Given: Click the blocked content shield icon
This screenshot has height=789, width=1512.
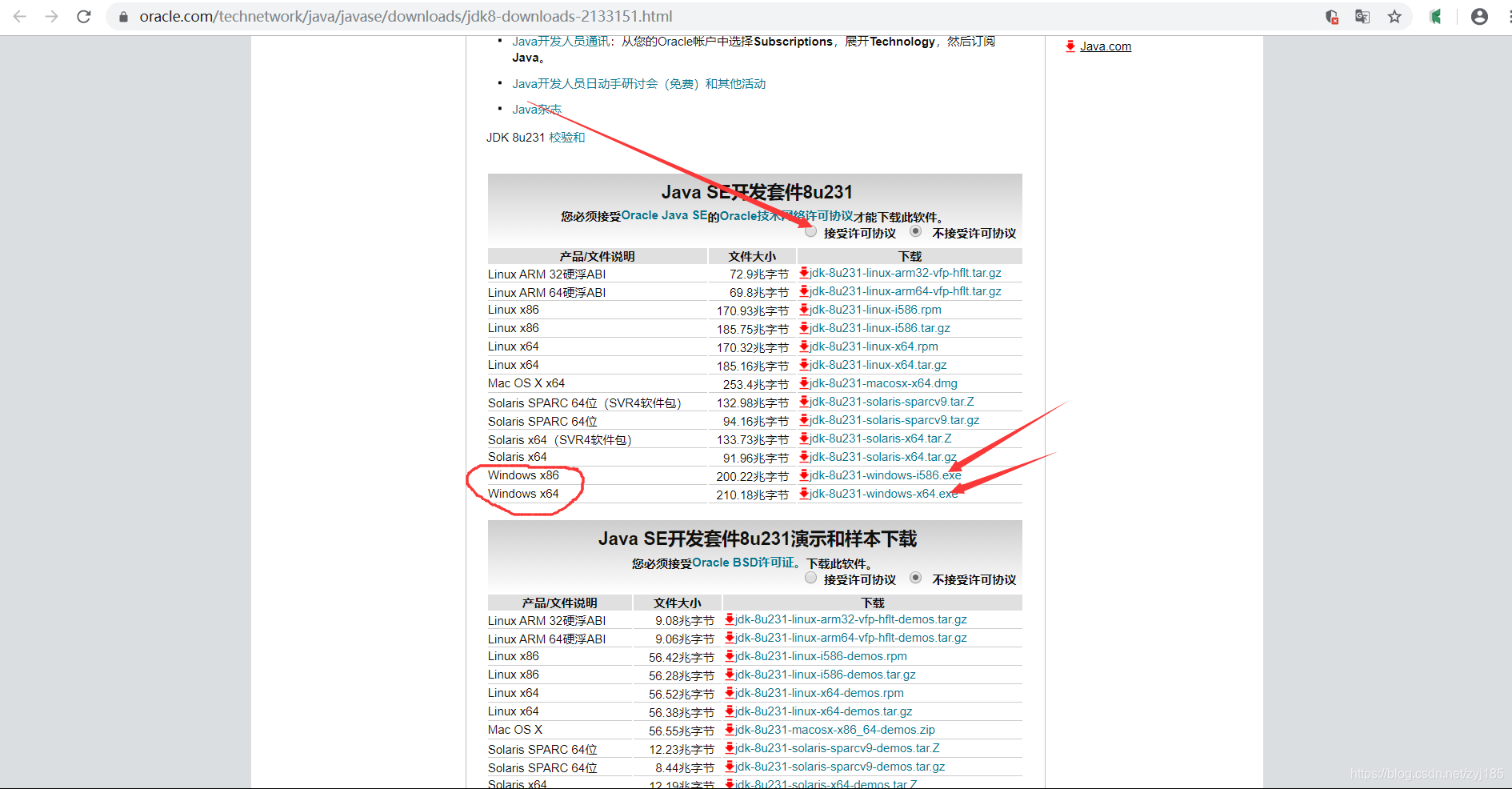Looking at the screenshot, I should [1332, 16].
